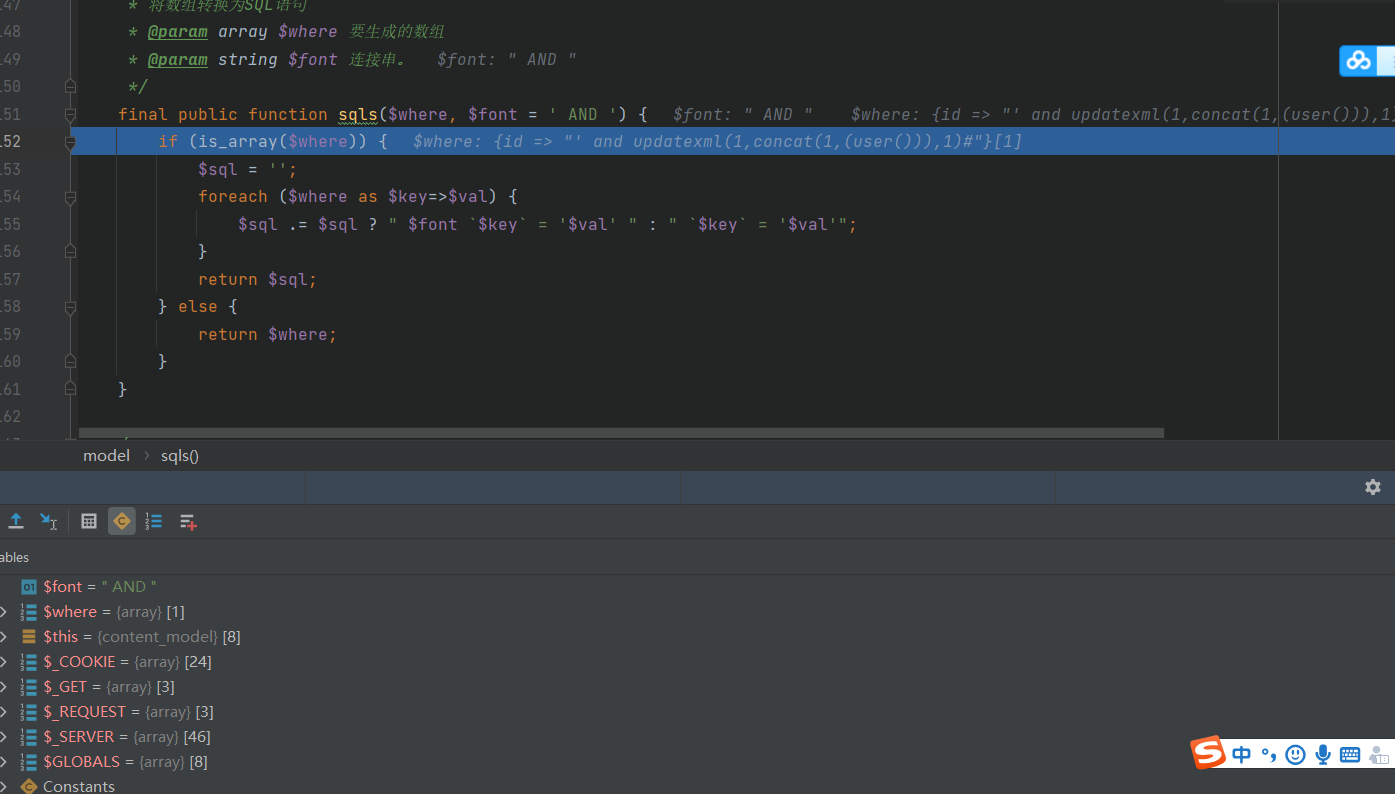Open the Sogou soft keyboard icon
The width and height of the screenshot is (1395, 794).
click(x=1350, y=755)
